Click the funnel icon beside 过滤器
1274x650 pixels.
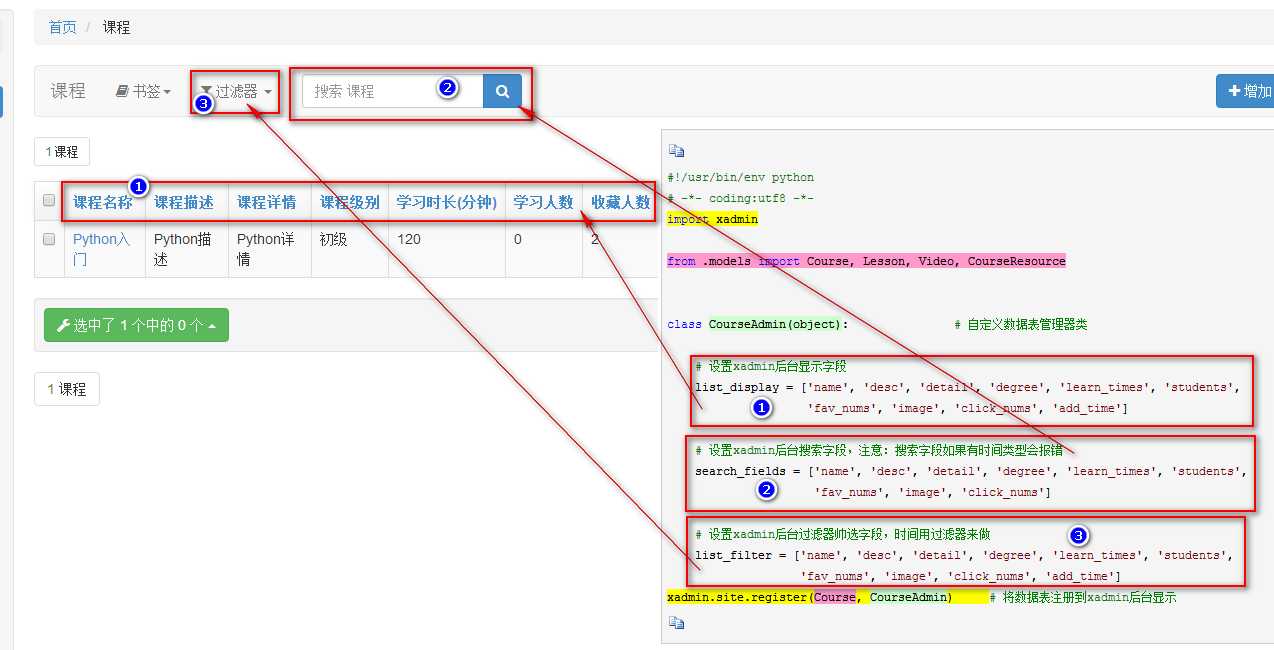(x=206, y=91)
